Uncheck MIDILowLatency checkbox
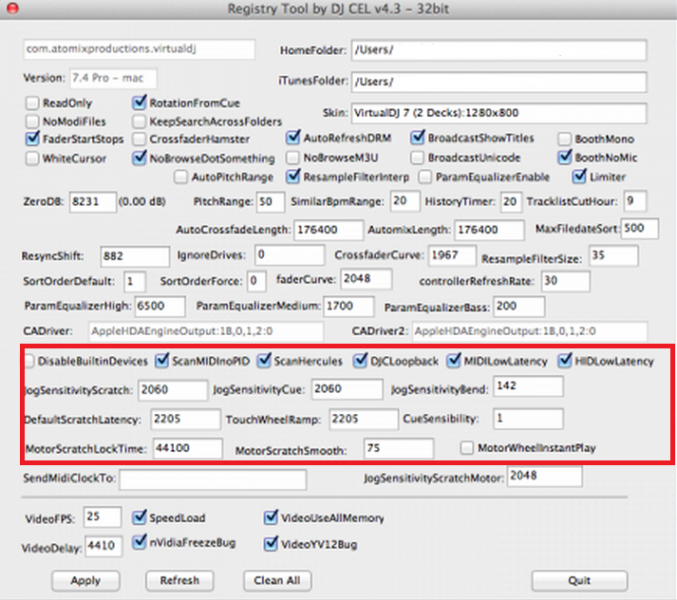 454,360
